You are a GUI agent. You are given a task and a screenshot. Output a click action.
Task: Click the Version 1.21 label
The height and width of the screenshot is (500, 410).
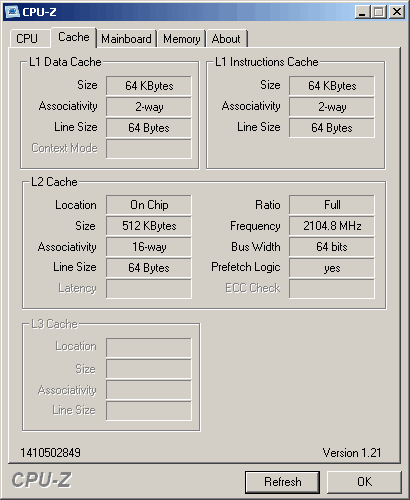click(x=352, y=453)
